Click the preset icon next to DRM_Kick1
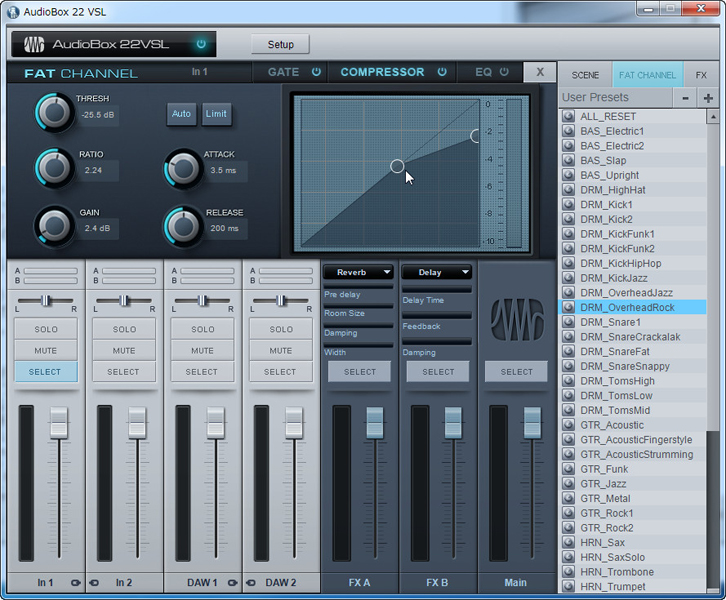726x600 pixels. coord(568,204)
